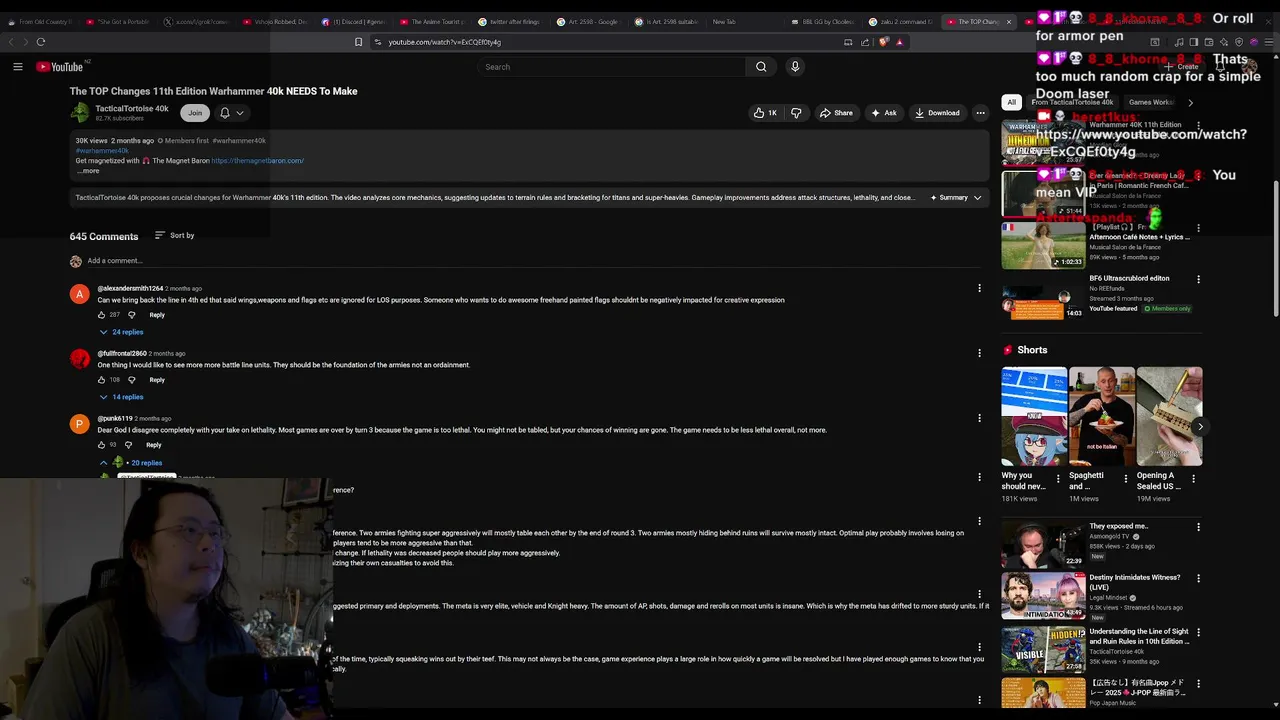Select the All filter chip
The height and width of the screenshot is (720, 1280).
1012,102
